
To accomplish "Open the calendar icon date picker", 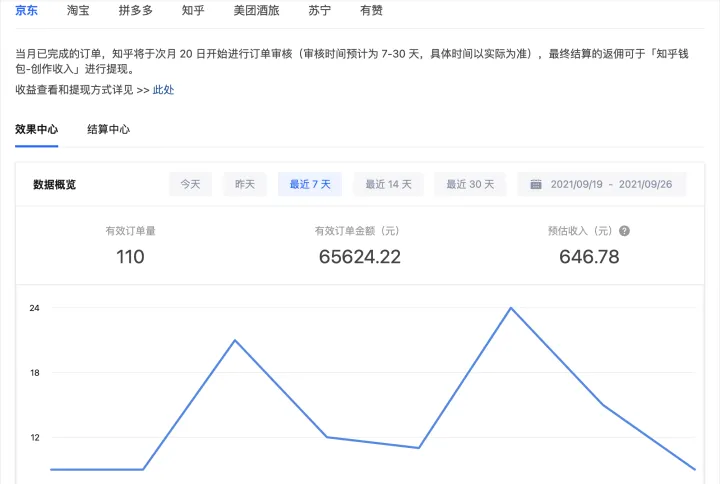I will coord(536,184).
